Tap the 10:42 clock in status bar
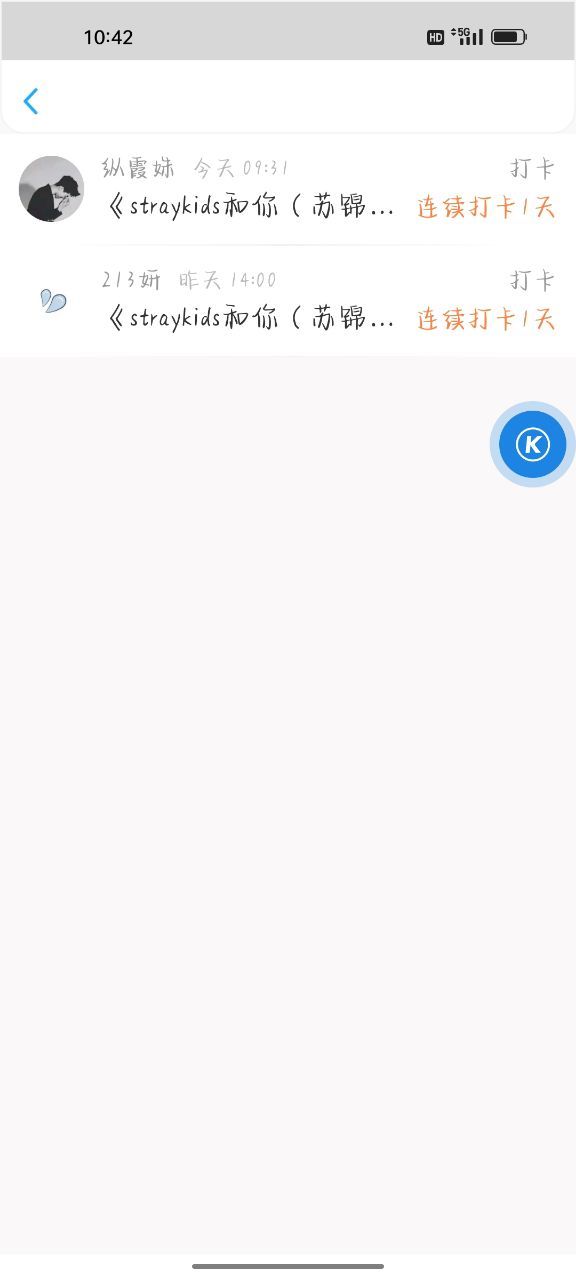This screenshot has height=1280, width=576. (108, 37)
